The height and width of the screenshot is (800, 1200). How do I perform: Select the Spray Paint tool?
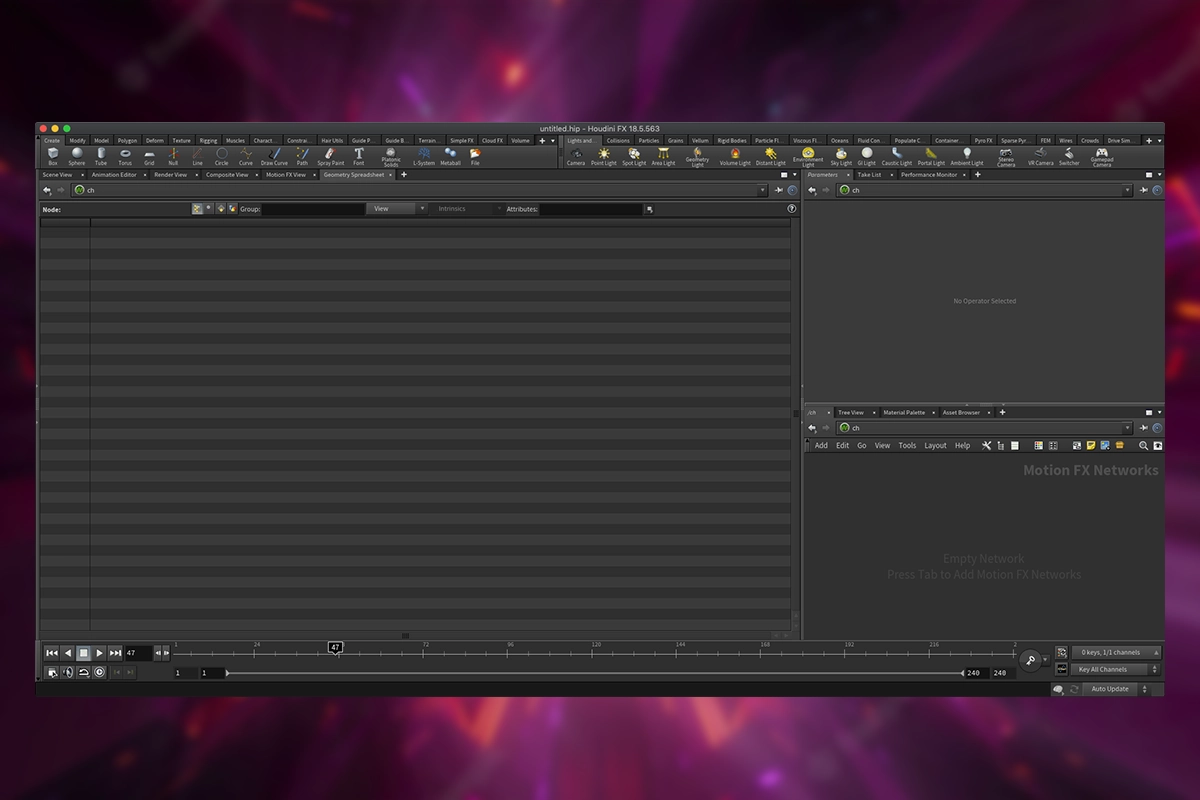330,156
